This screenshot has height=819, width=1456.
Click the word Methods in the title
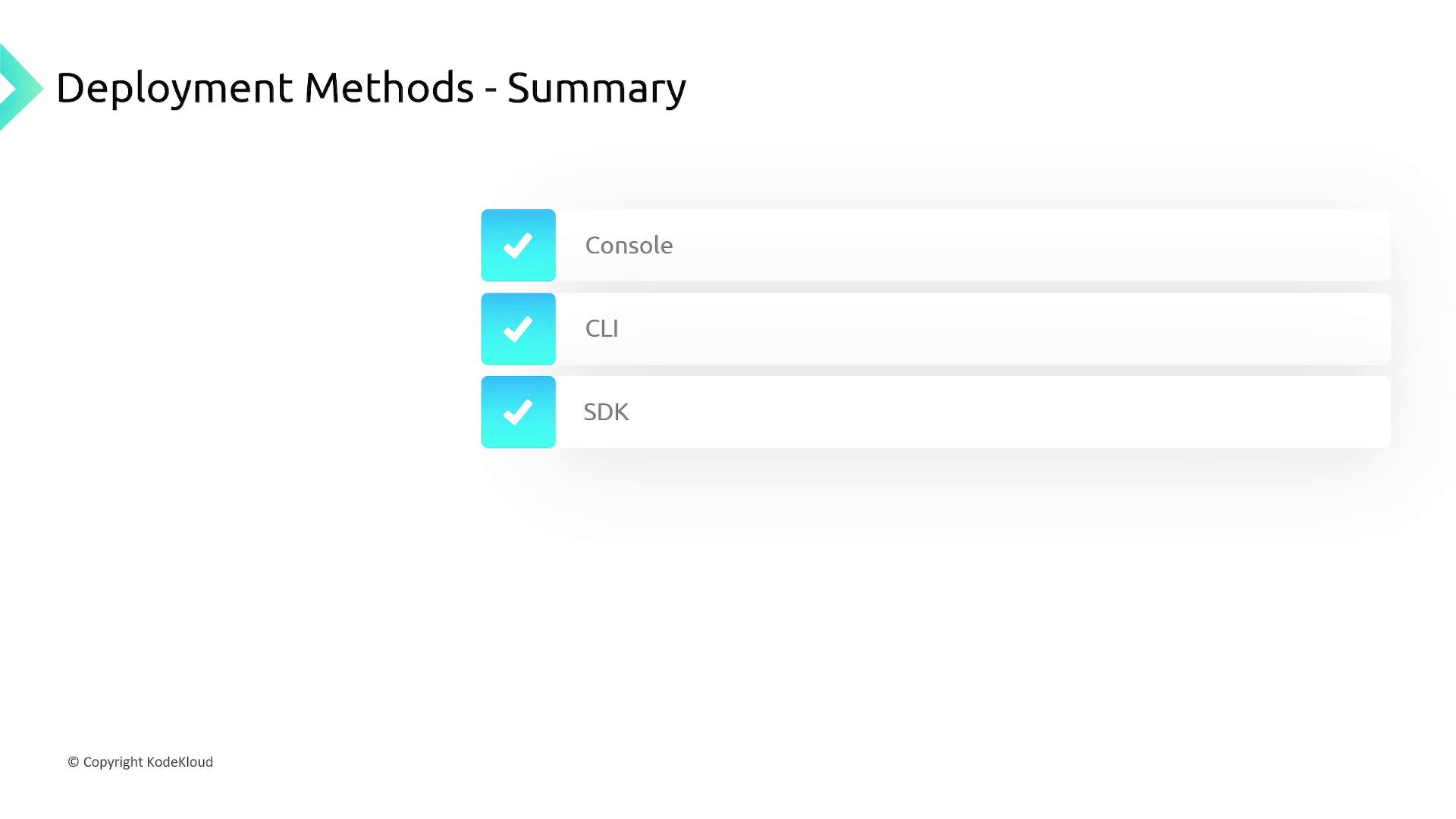(388, 88)
